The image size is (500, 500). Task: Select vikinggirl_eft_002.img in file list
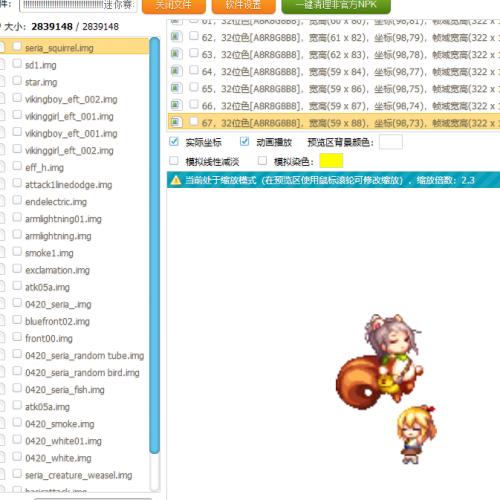coord(69,151)
